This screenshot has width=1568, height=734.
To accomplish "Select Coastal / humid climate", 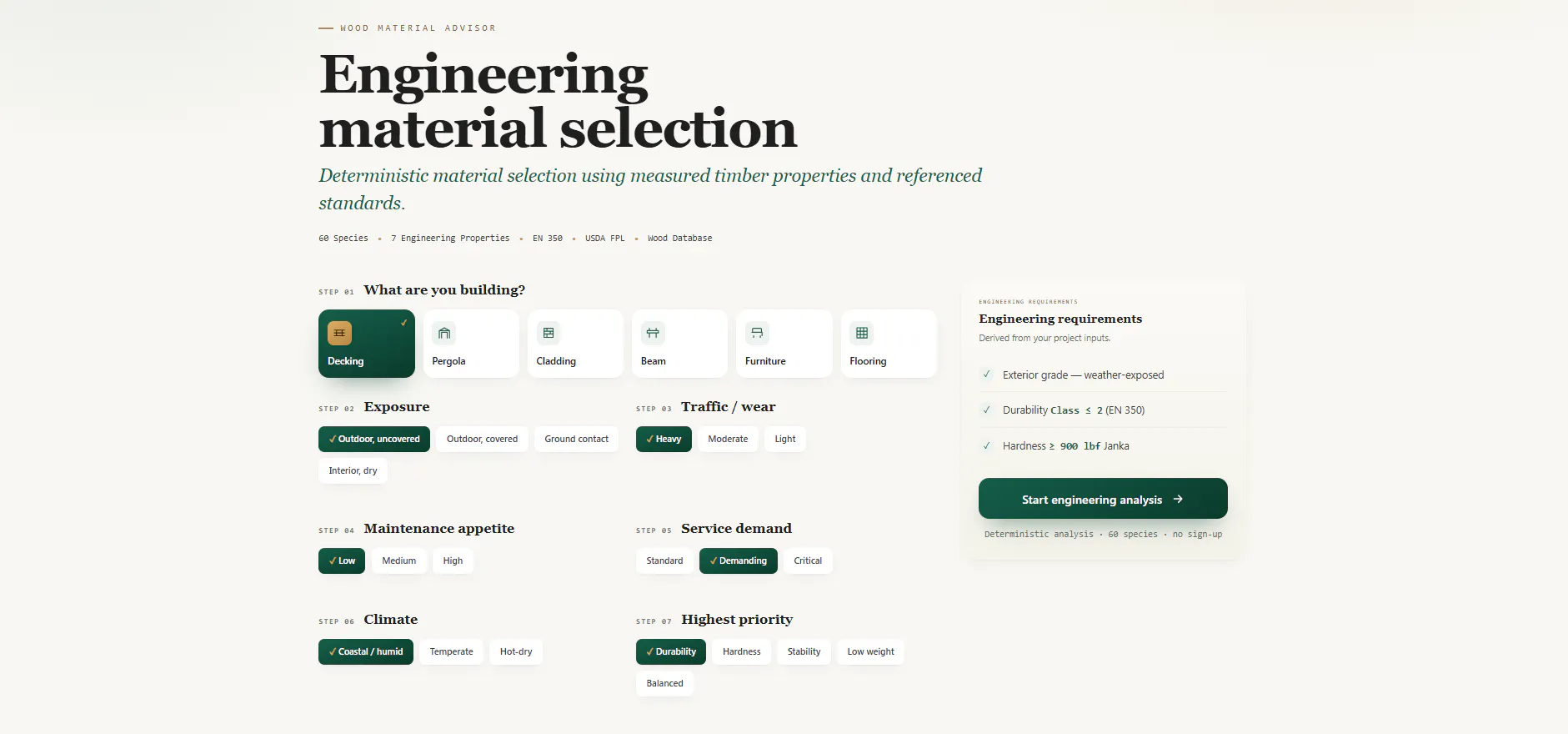I will click(366, 651).
